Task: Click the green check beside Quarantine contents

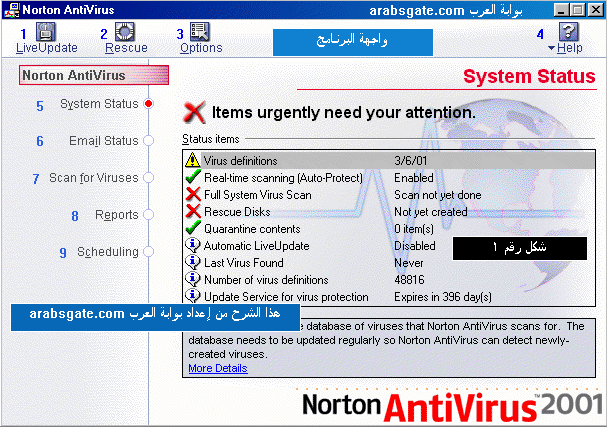Action: (193, 228)
